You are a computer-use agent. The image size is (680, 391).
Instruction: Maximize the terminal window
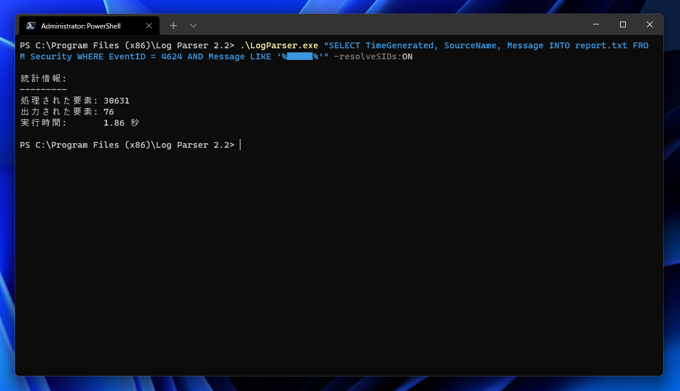(623, 25)
